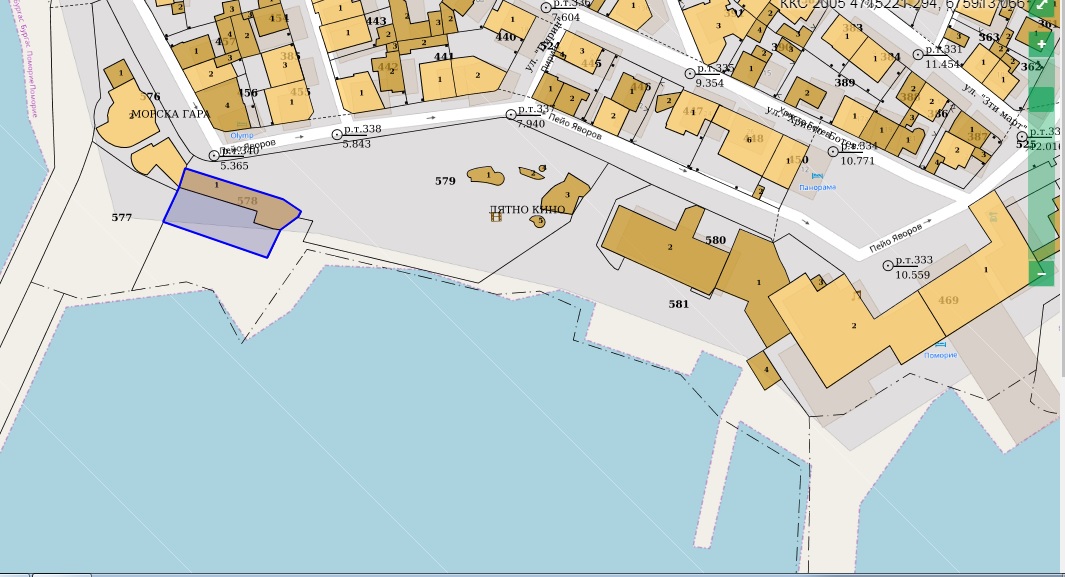
Task: Zoom out with the minus button
Action: click(x=1041, y=273)
